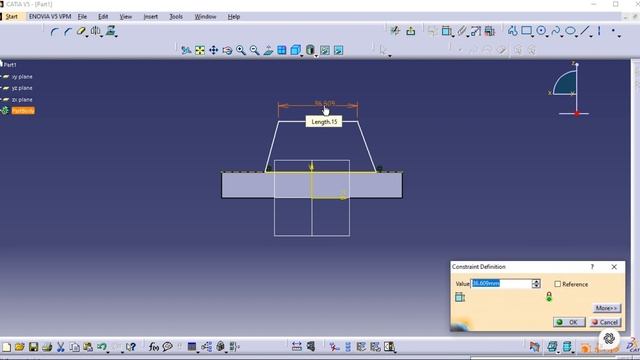Click the Formula f(x) icon

(x=153, y=347)
